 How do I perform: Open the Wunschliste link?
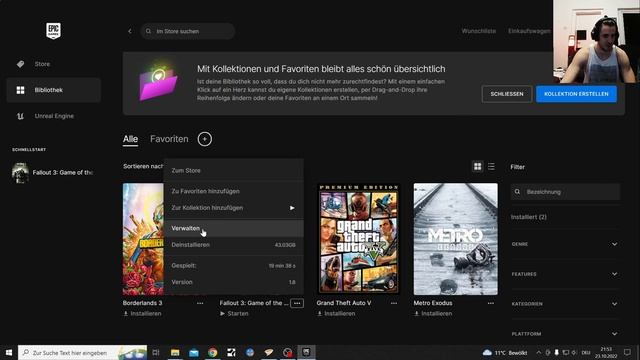478,31
